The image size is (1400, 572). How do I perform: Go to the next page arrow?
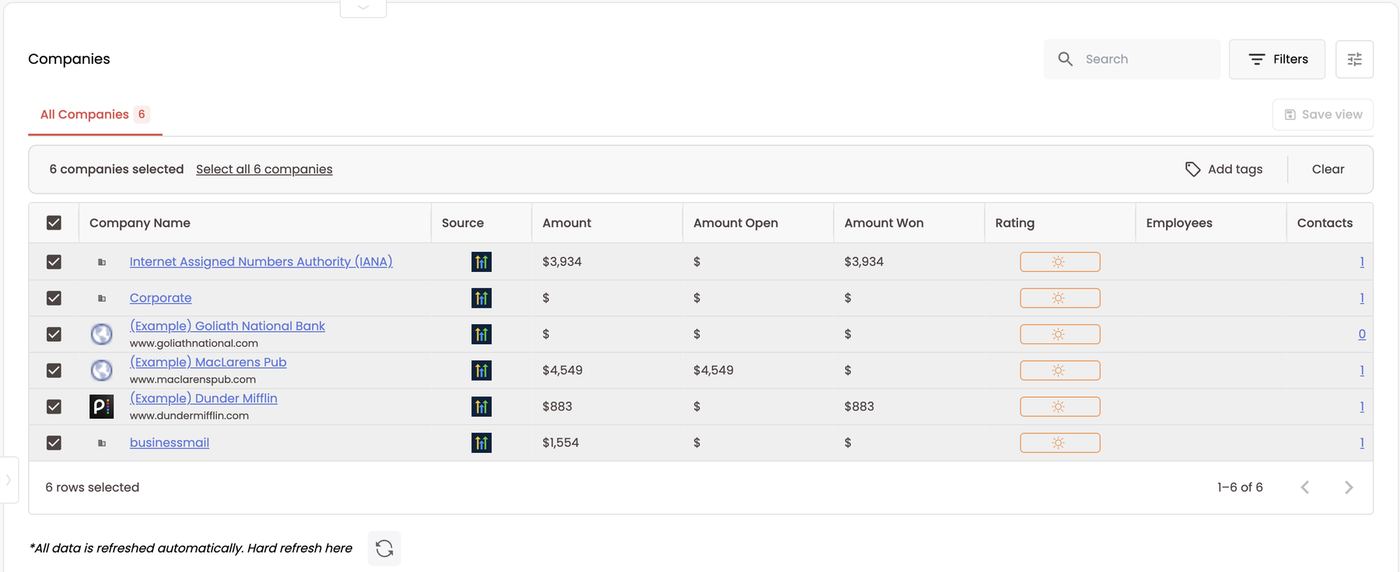1349,487
